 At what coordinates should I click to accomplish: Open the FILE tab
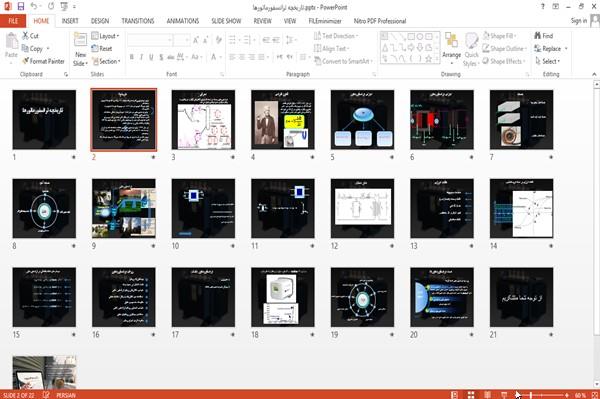point(13,21)
